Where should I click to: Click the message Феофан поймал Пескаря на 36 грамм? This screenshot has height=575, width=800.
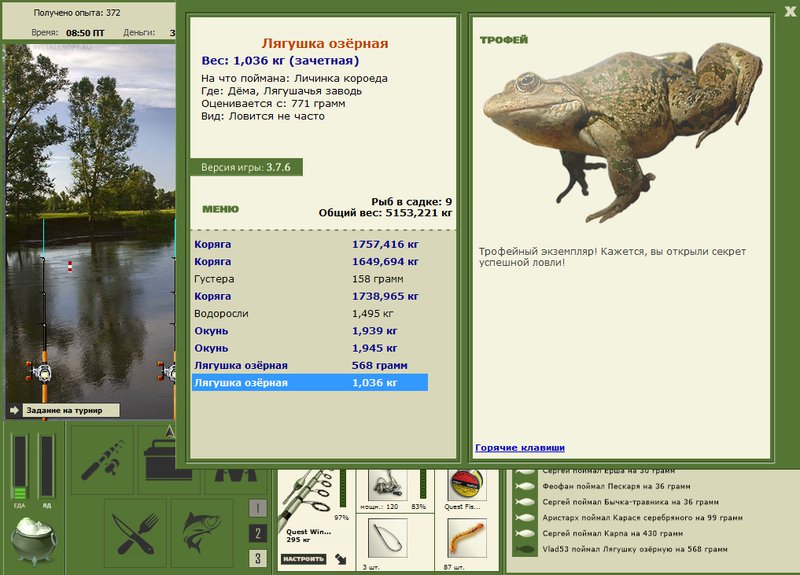[616, 486]
